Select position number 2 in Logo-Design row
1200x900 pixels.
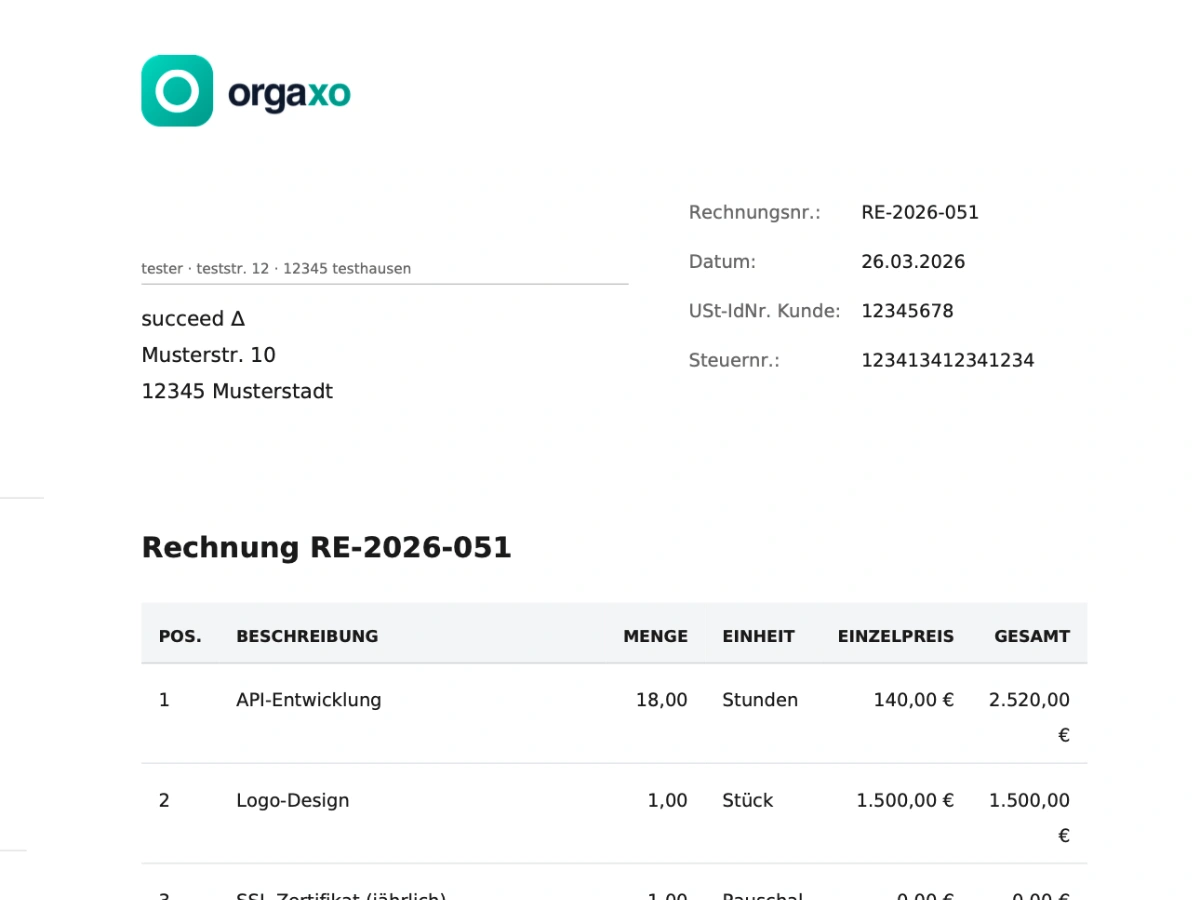point(164,800)
